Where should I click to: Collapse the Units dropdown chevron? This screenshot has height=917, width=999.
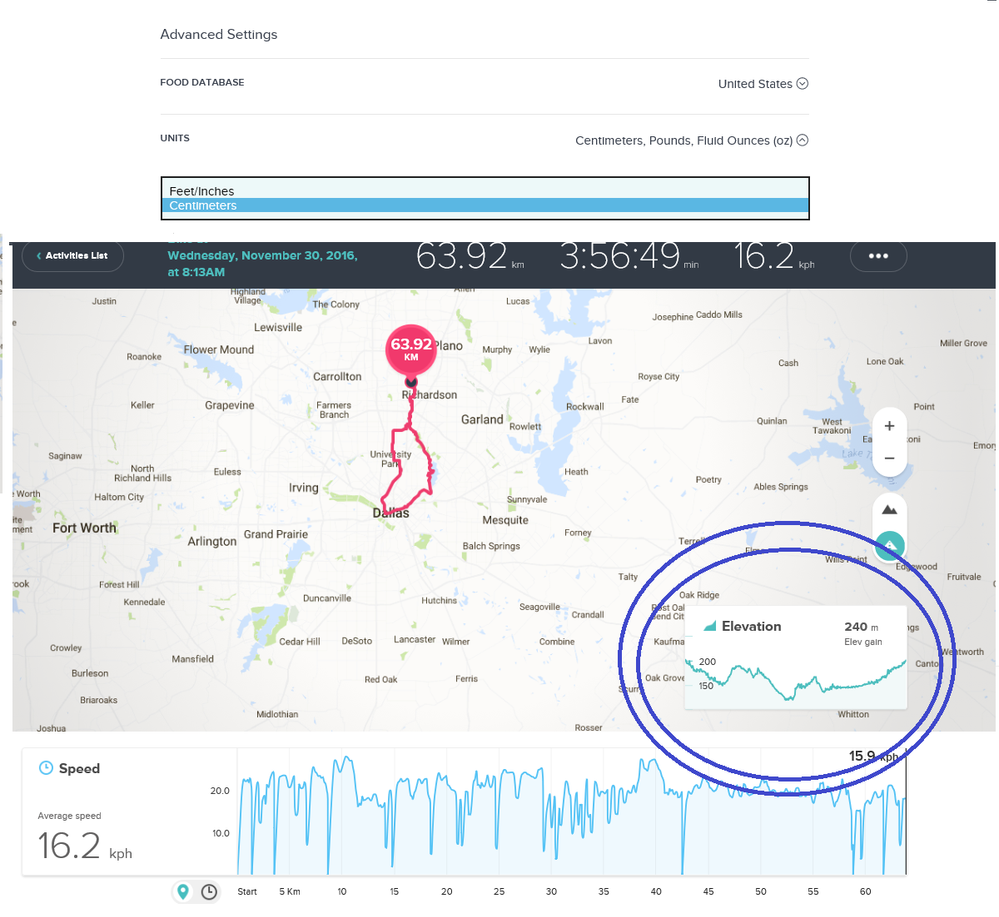803,140
